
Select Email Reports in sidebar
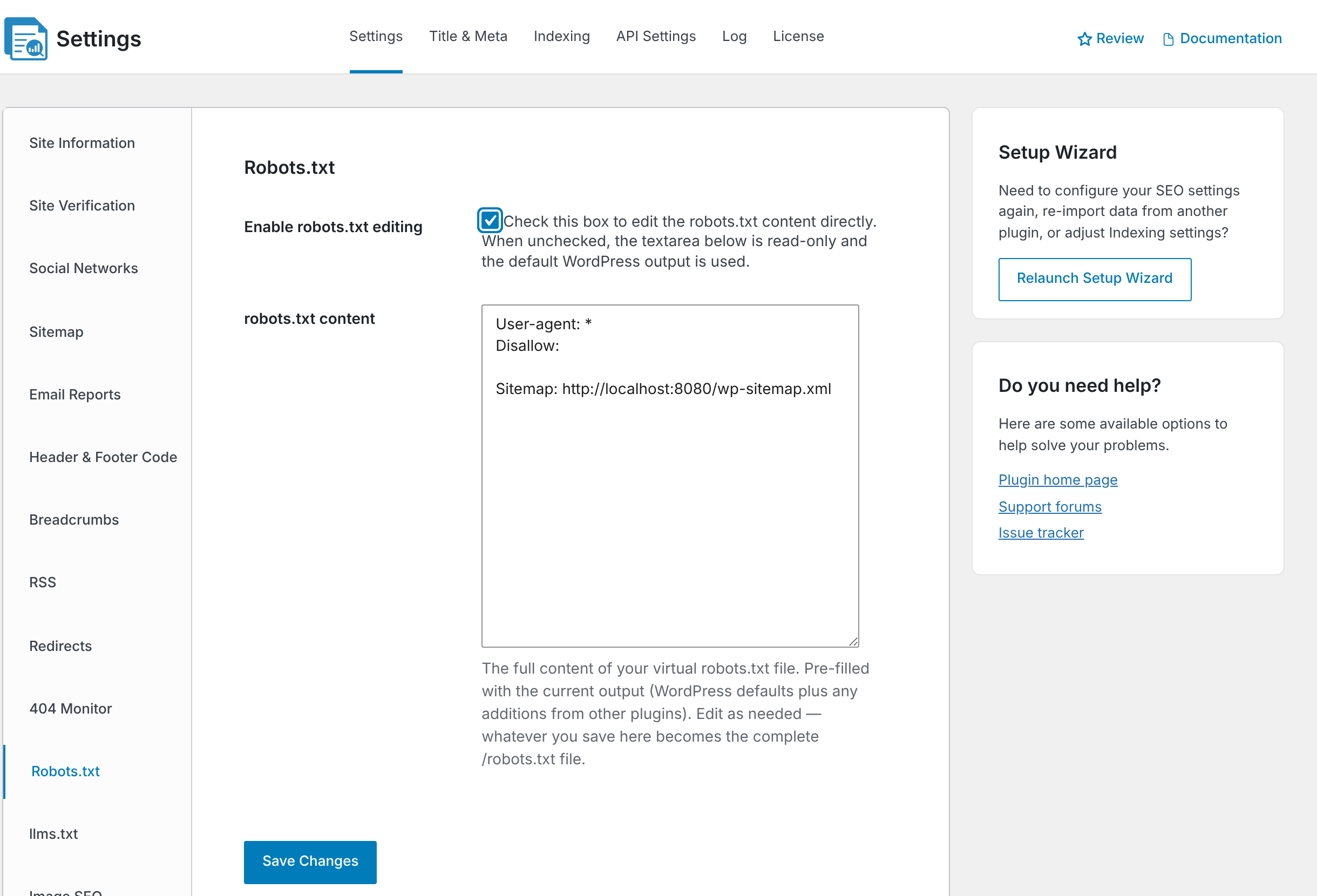75,395
